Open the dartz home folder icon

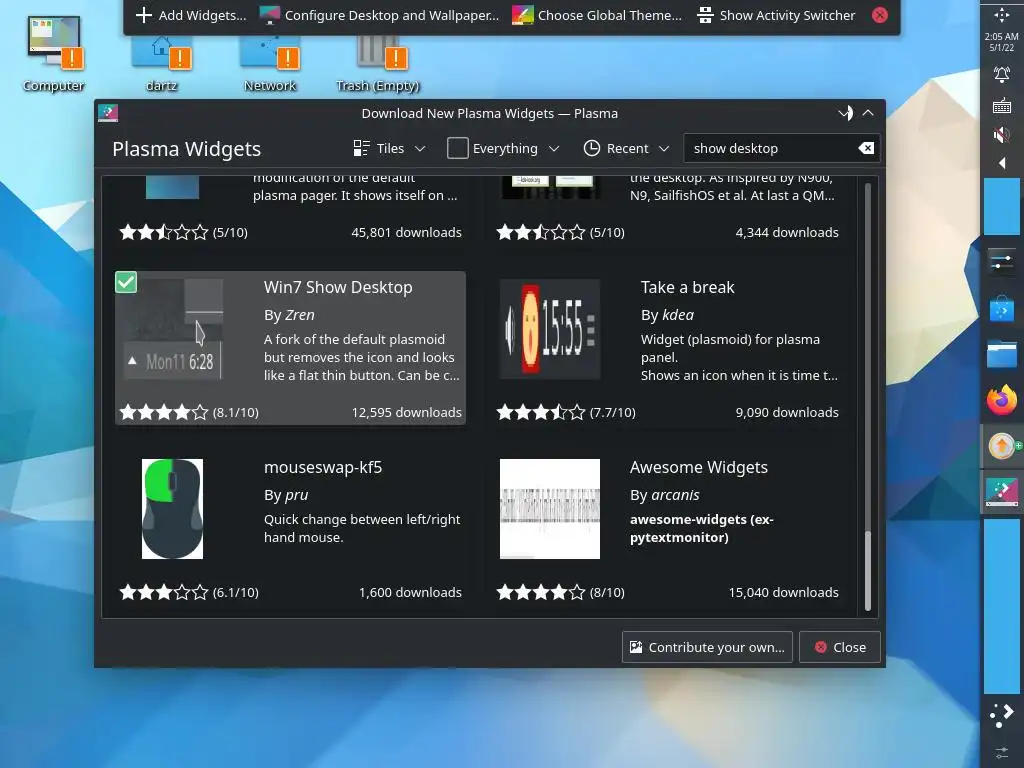coord(161,62)
